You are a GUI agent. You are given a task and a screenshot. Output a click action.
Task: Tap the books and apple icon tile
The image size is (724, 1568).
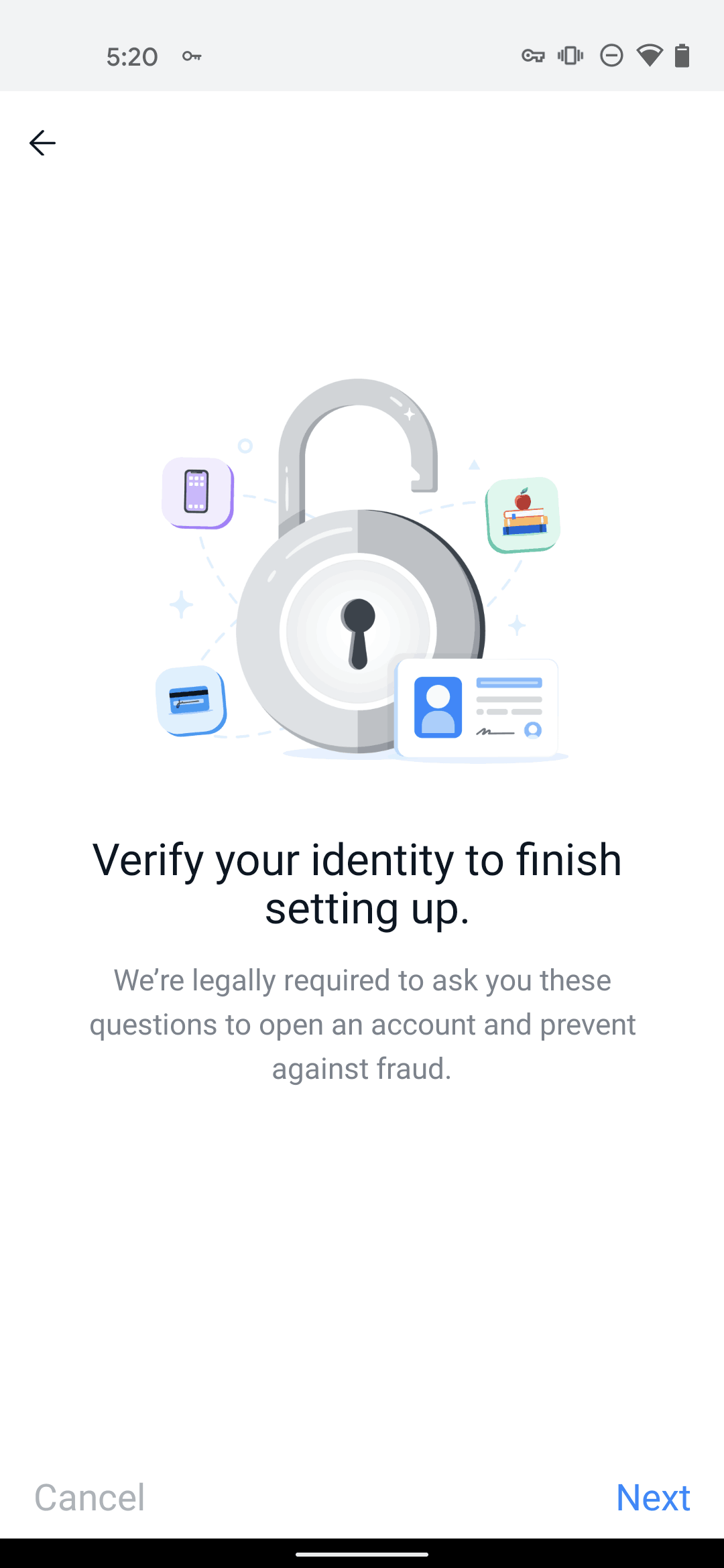[523, 515]
